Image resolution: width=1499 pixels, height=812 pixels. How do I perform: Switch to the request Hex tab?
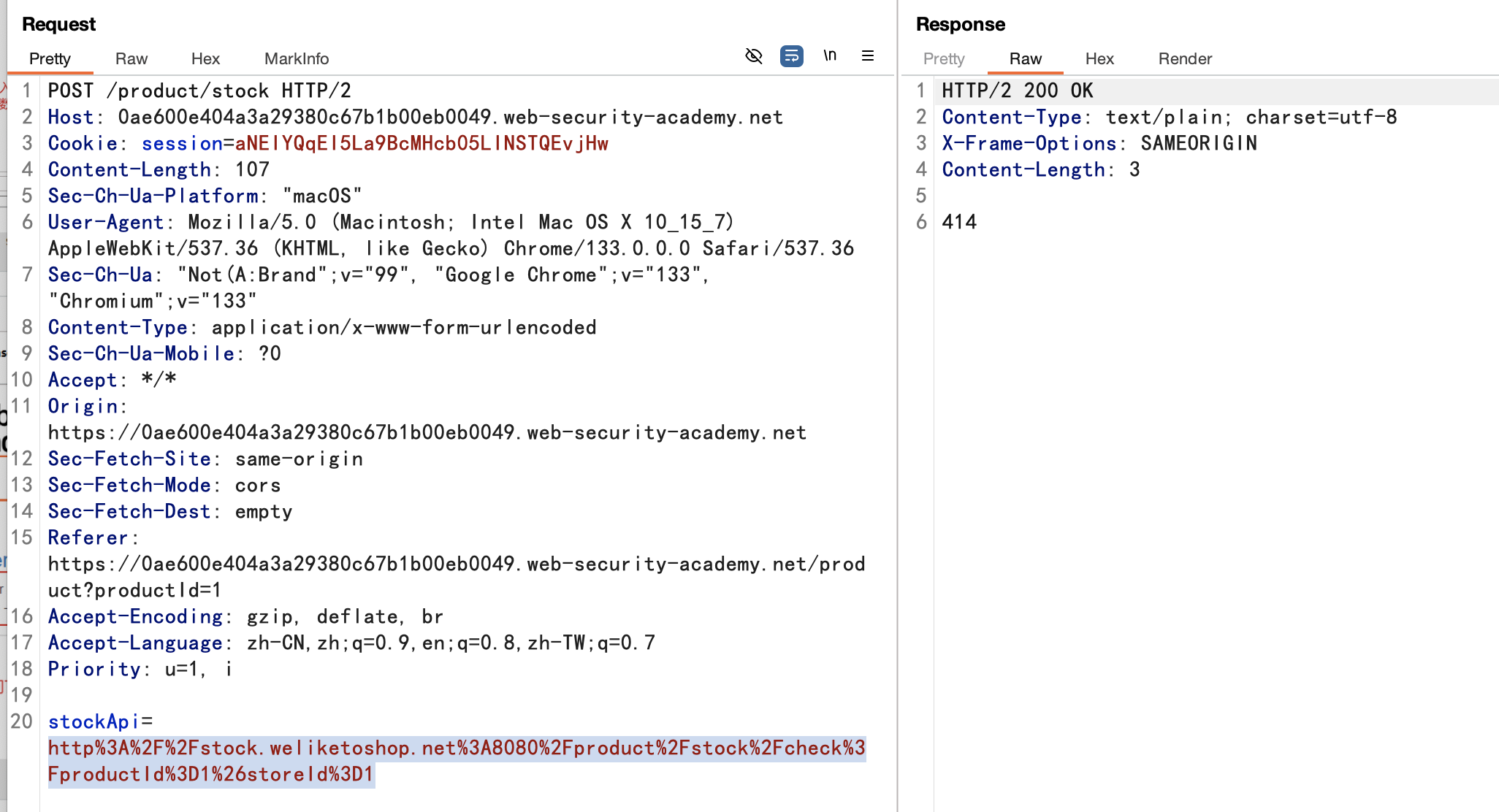[205, 59]
